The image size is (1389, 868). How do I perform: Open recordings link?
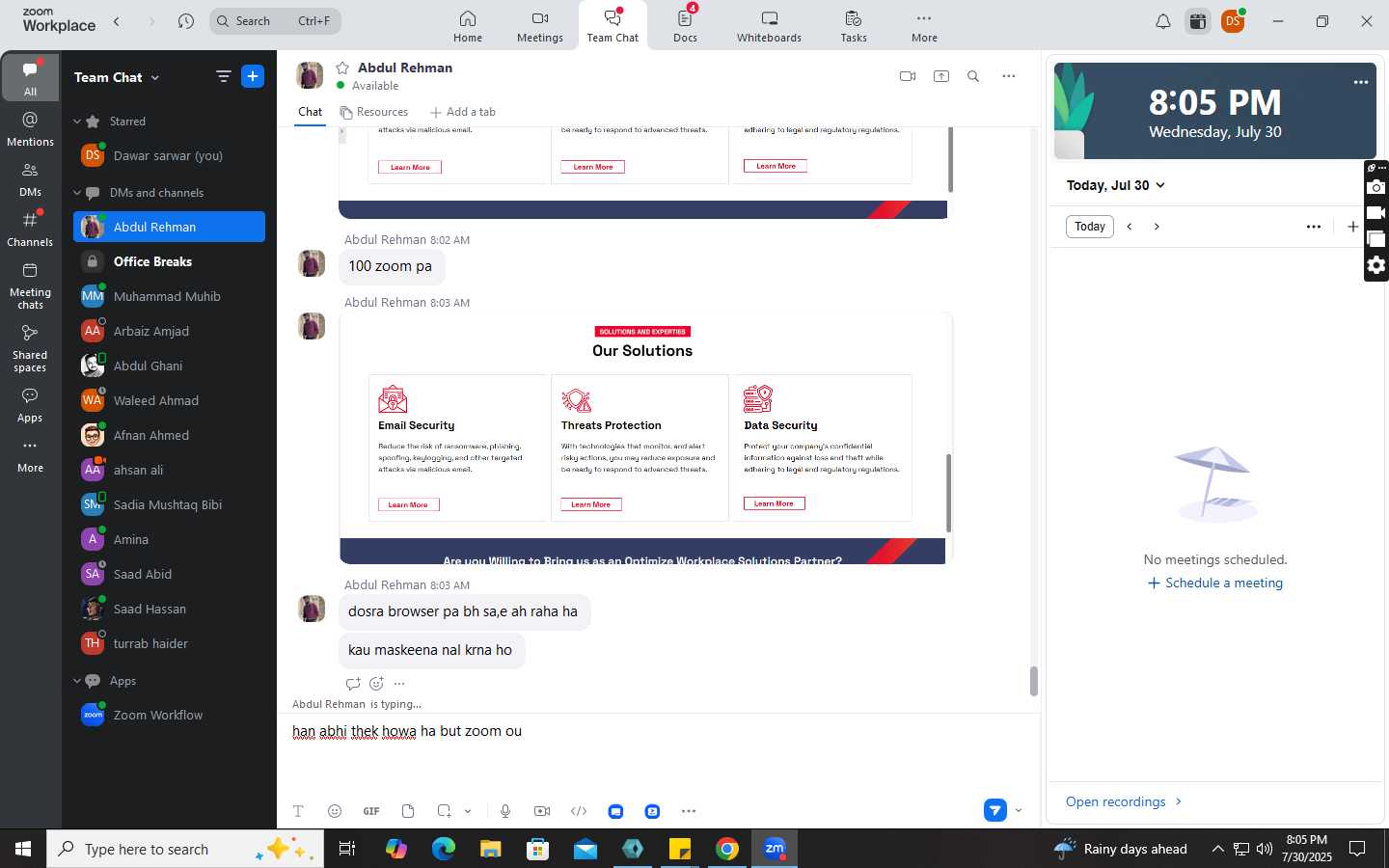point(1123,801)
